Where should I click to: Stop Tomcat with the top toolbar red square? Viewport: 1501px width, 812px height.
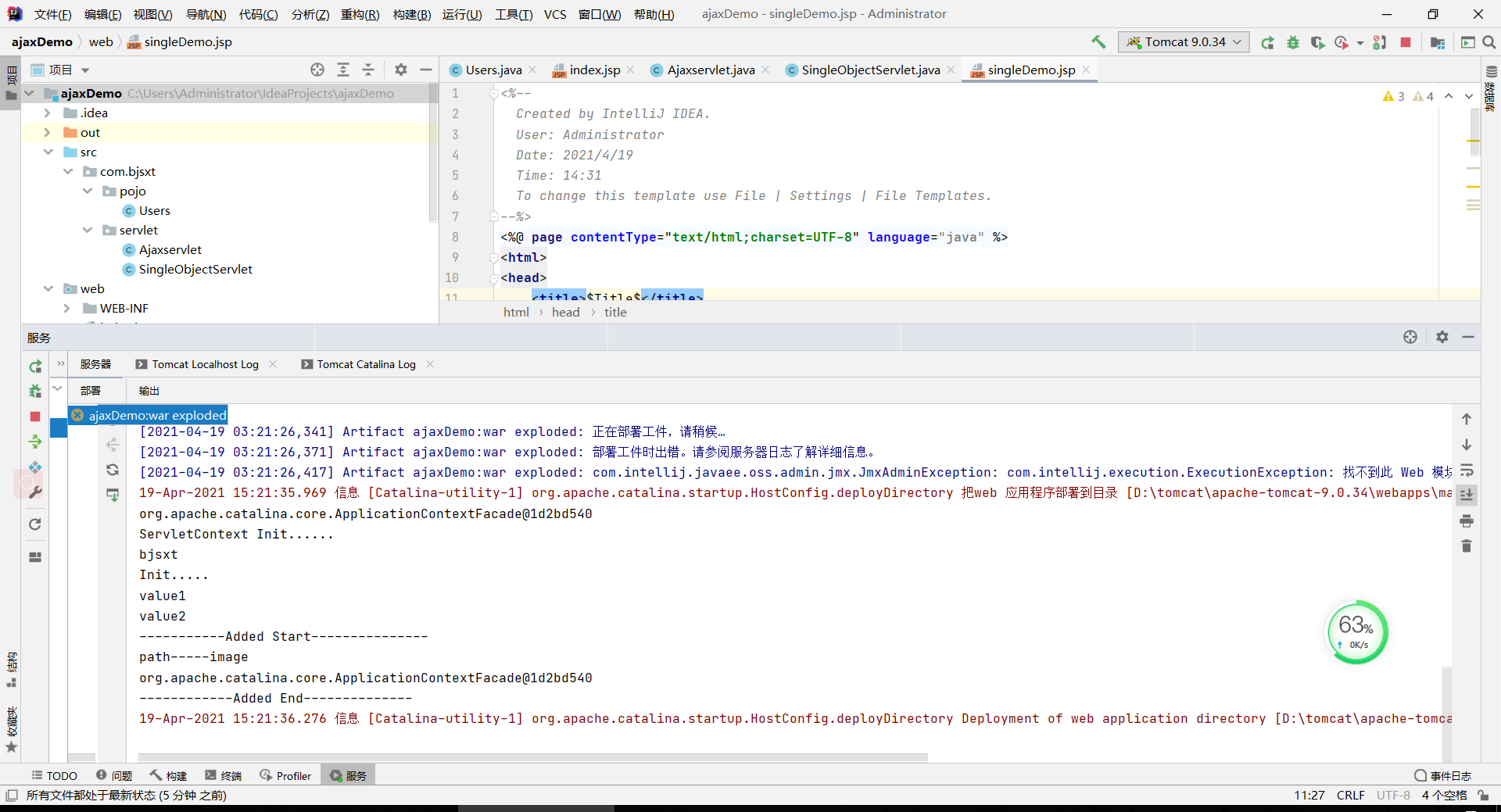click(x=1406, y=42)
